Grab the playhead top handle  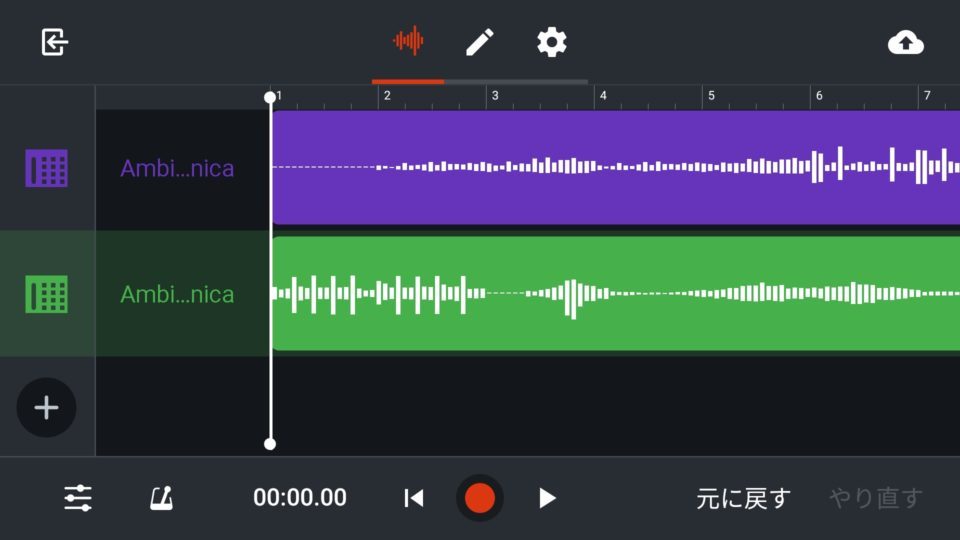pyautogui.click(x=270, y=97)
